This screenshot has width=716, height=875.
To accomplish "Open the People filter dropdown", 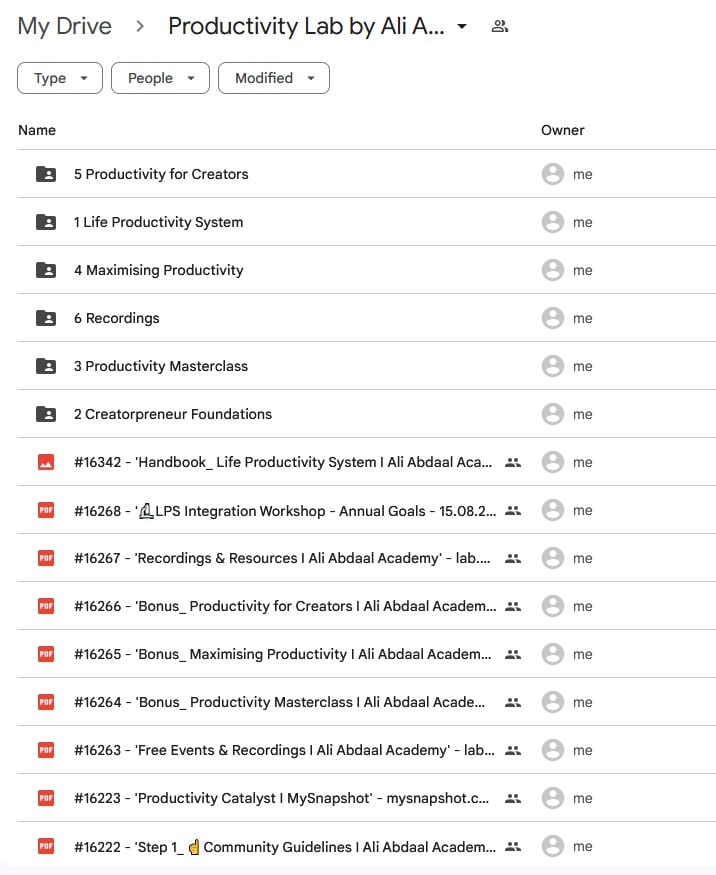I will pyautogui.click(x=160, y=78).
